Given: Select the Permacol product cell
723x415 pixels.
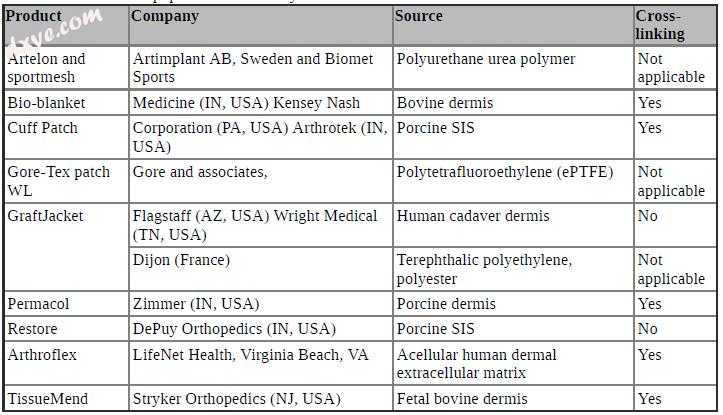Looking at the screenshot, I should [x=66, y=303].
